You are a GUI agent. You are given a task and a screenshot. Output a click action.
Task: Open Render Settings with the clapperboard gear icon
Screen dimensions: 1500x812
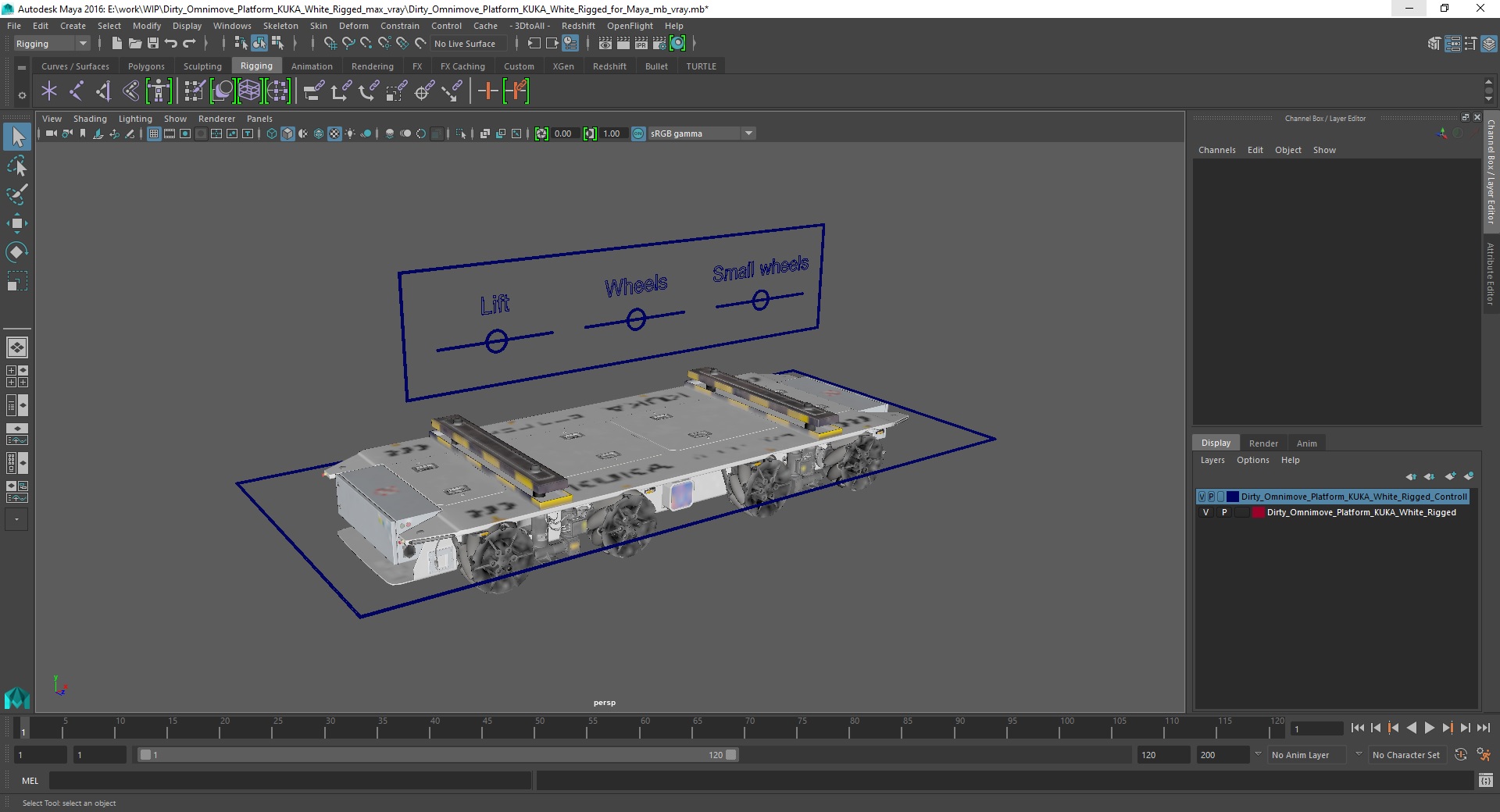click(x=659, y=44)
